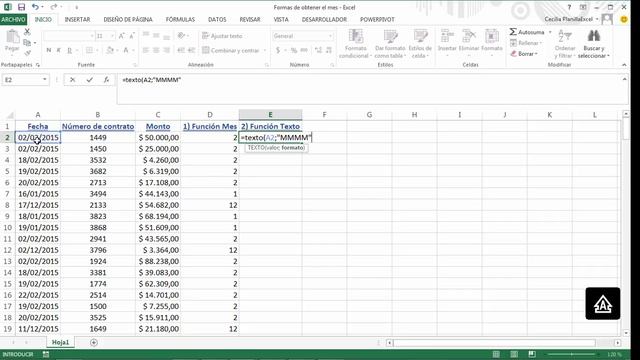This screenshot has height=360, width=640.
Task: Toggle underline S formatting
Action: [69, 50]
